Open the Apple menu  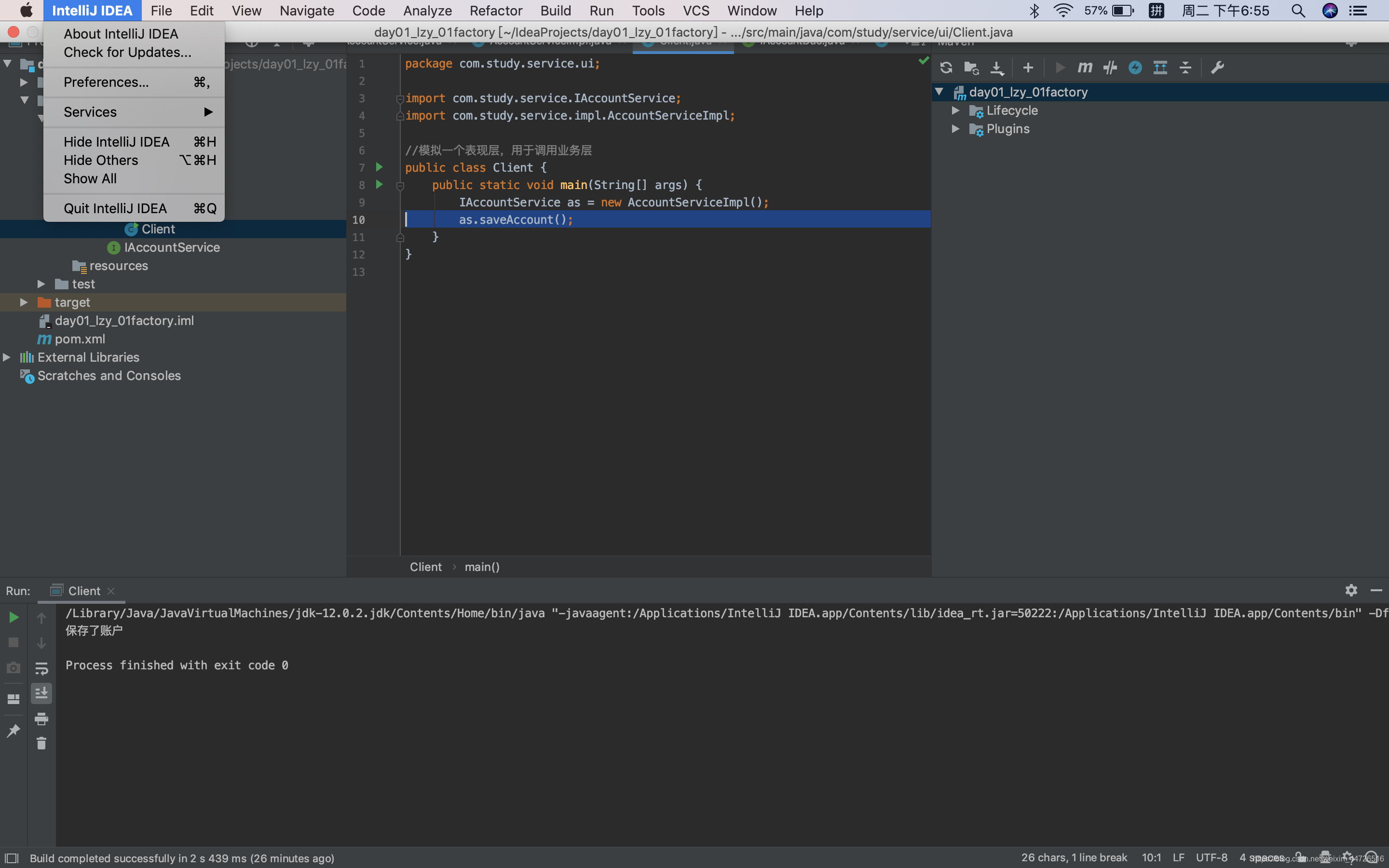[x=27, y=10]
